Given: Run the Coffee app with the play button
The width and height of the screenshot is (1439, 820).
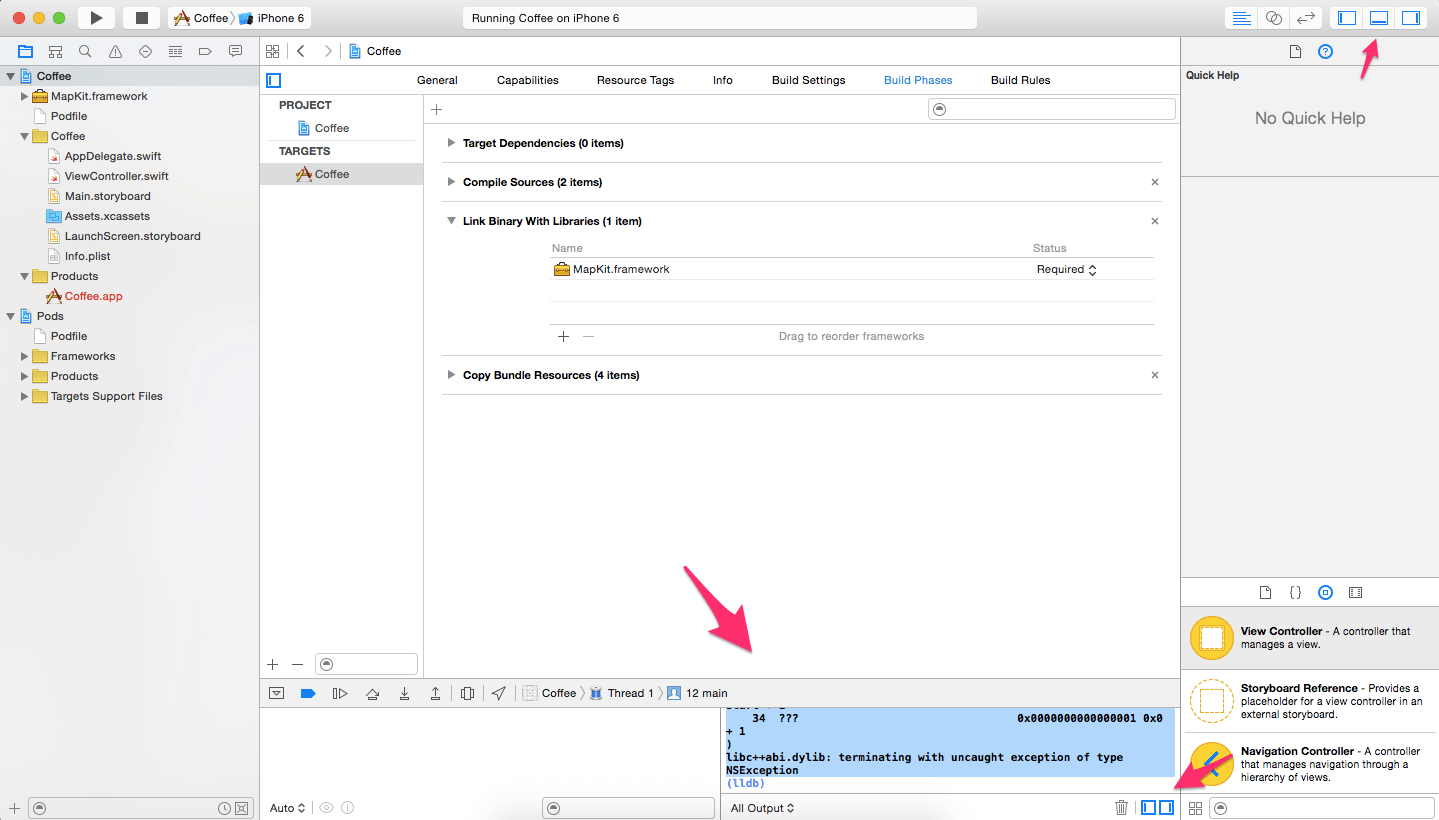Looking at the screenshot, I should click(96, 18).
